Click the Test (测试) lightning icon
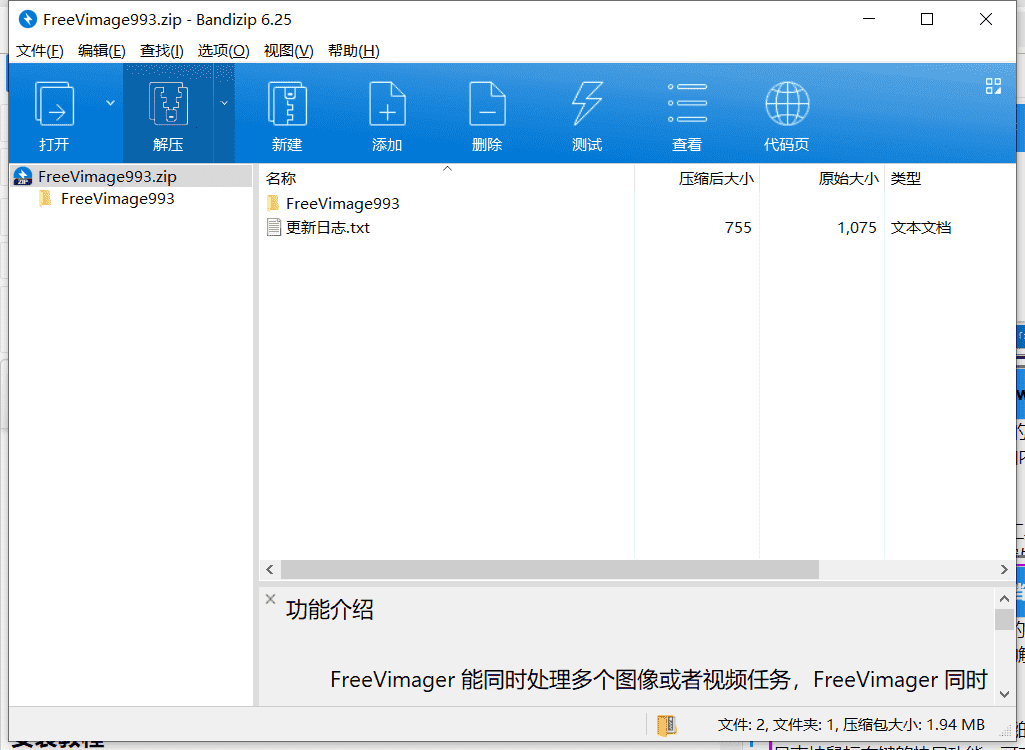The width and height of the screenshot is (1025, 750). click(x=587, y=105)
